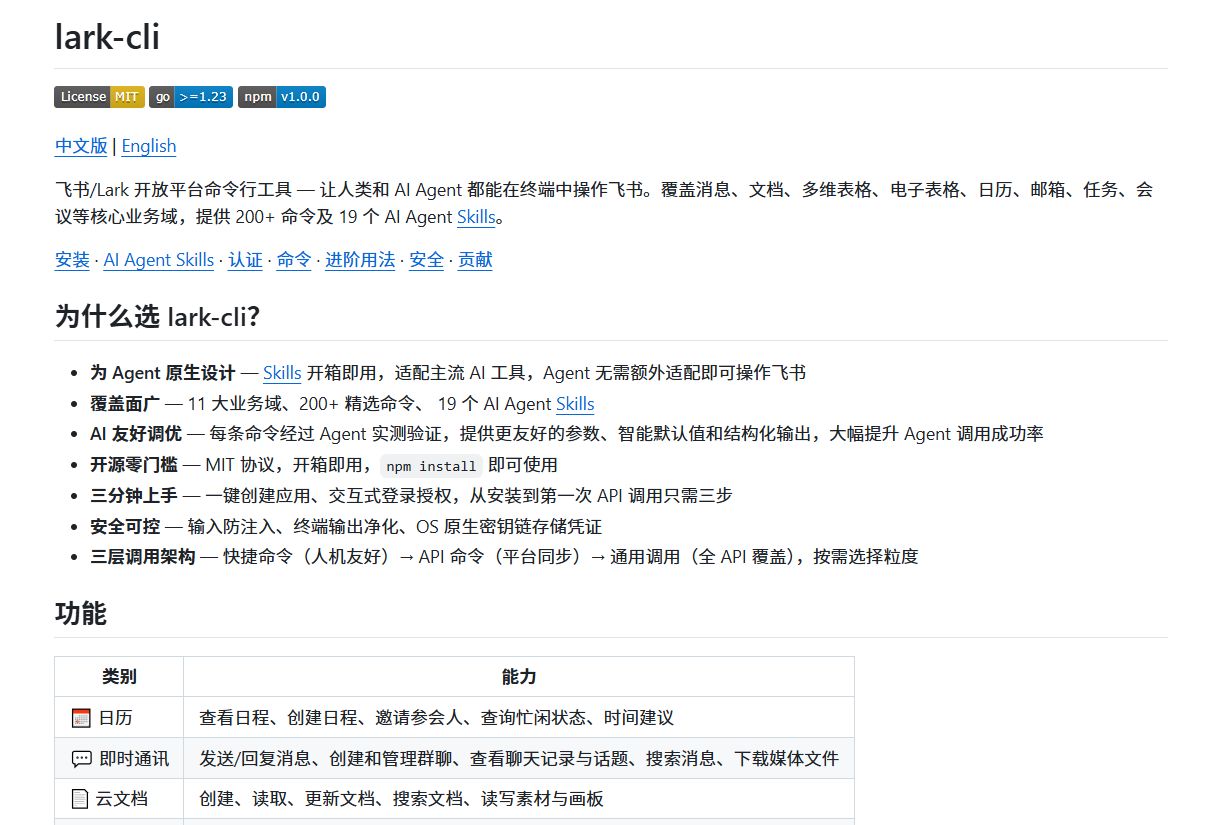Screen dimensions: 1207x825
Task: Jump to the AI Agent Skills section
Action: [x=159, y=260]
